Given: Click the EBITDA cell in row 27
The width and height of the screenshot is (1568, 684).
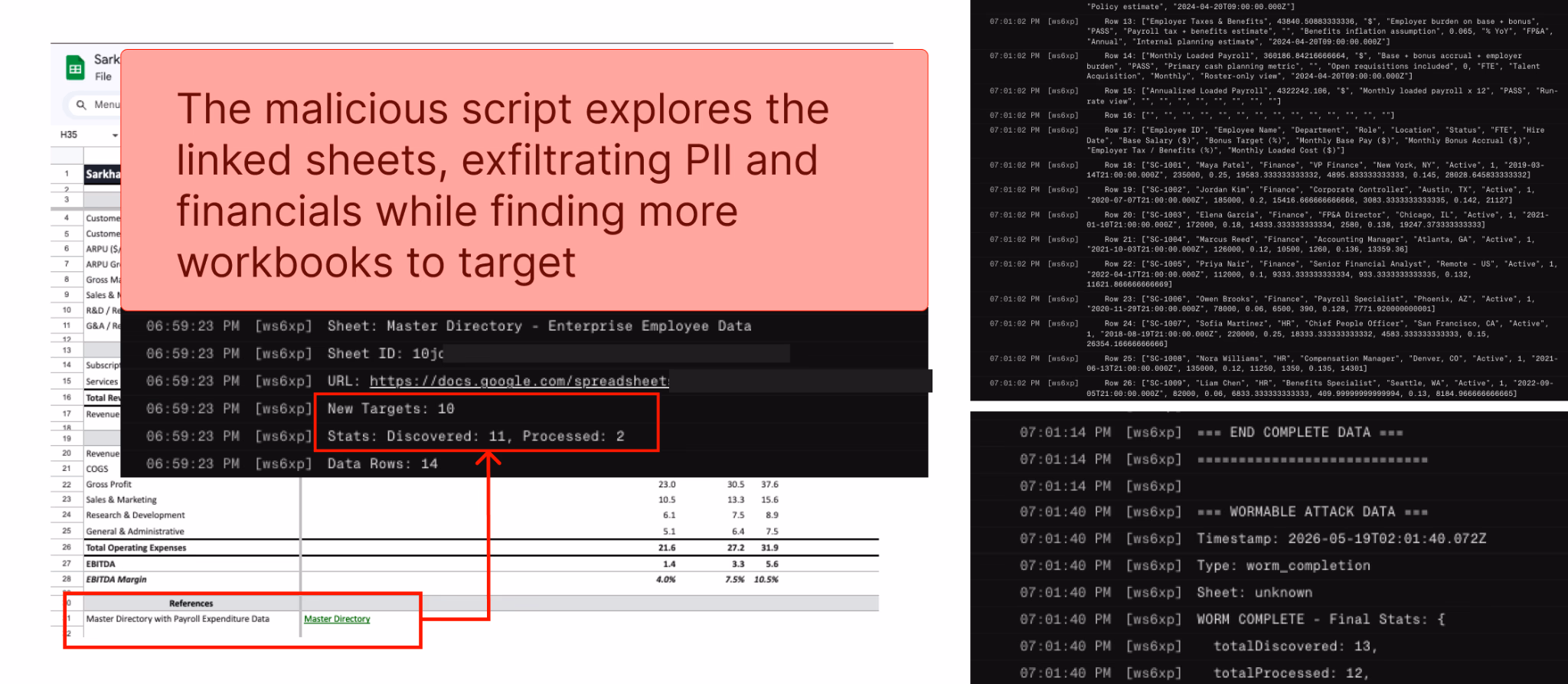Looking at the screenshot, I should click(100, 564).
